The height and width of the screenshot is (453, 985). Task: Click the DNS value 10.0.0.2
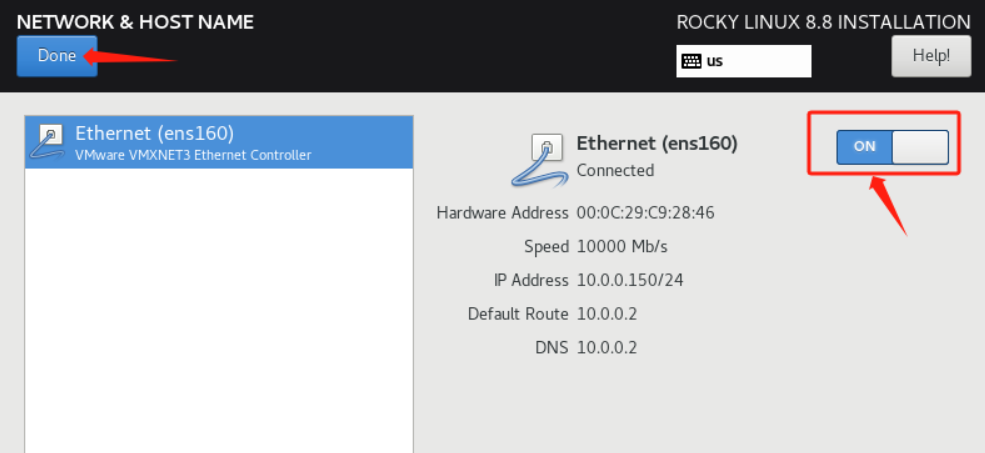point(607,348)
